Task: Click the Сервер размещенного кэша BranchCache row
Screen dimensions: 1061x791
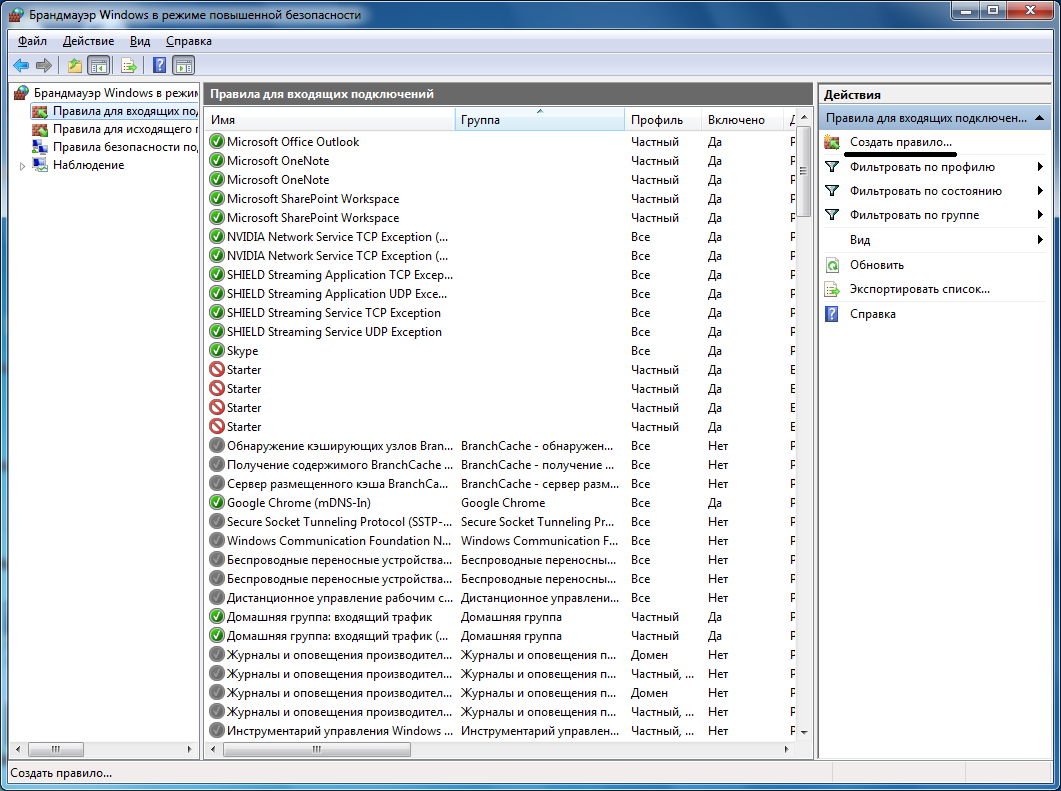Action: (x=501, y=484)
